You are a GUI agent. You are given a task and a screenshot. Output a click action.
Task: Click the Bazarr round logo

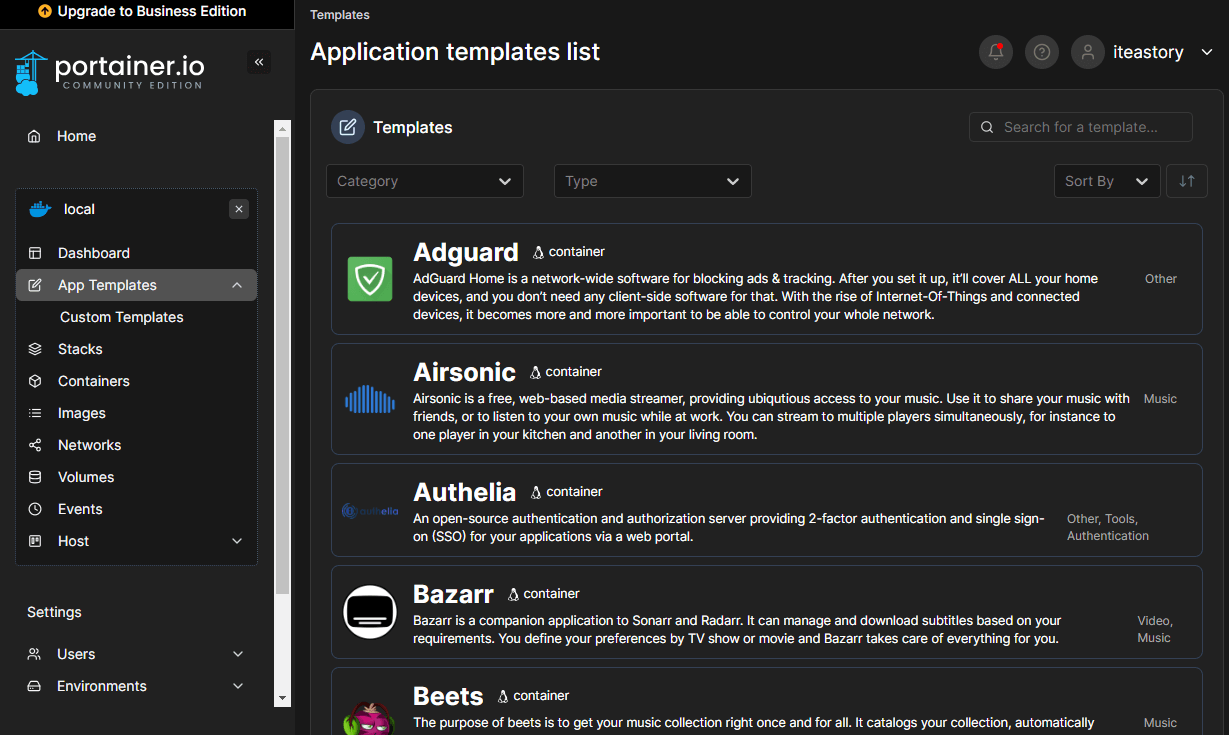pyautogui.click(x=370, y=612)
